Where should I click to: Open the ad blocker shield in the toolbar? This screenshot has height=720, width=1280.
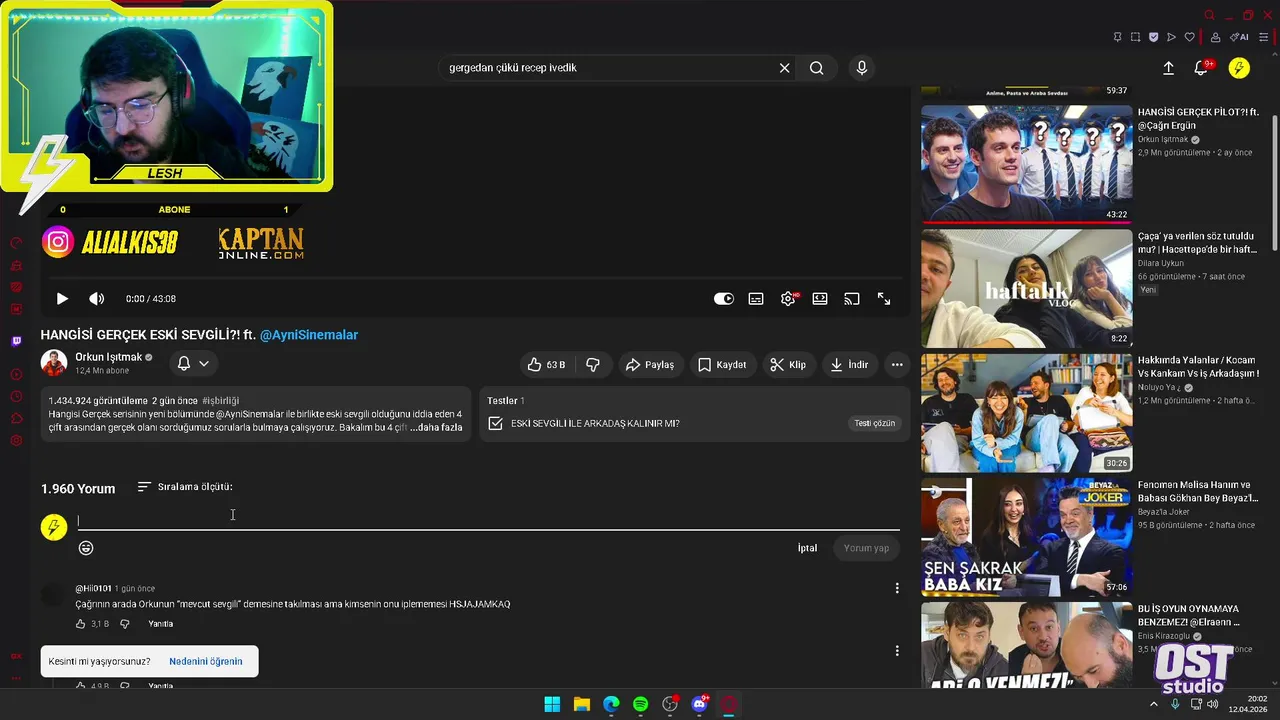[x=1153, y=37]
